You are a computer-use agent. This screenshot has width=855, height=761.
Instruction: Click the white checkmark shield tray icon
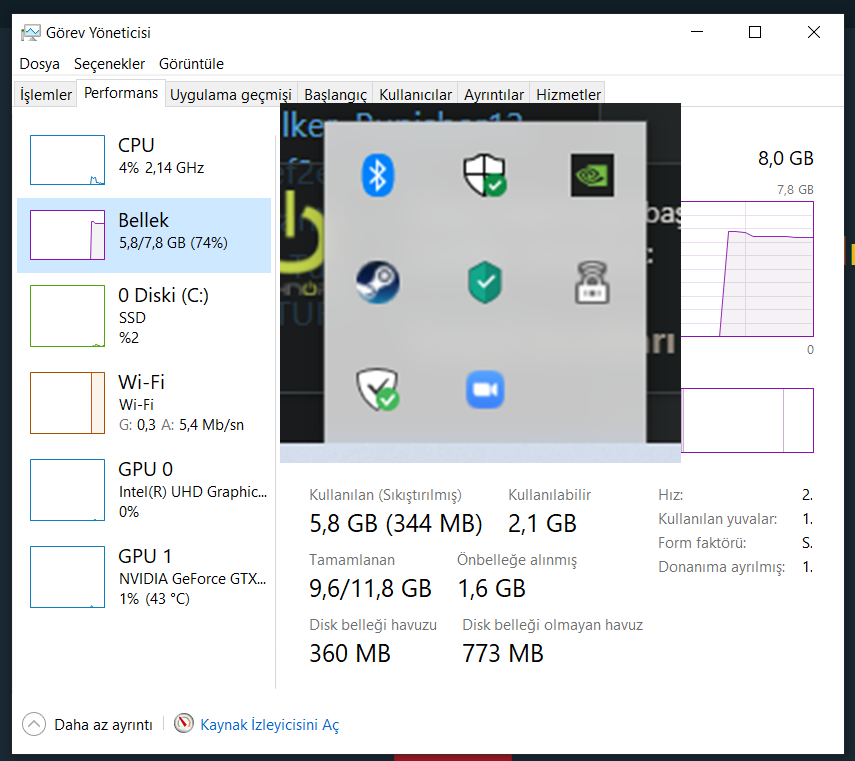click(x=377, y=390)
